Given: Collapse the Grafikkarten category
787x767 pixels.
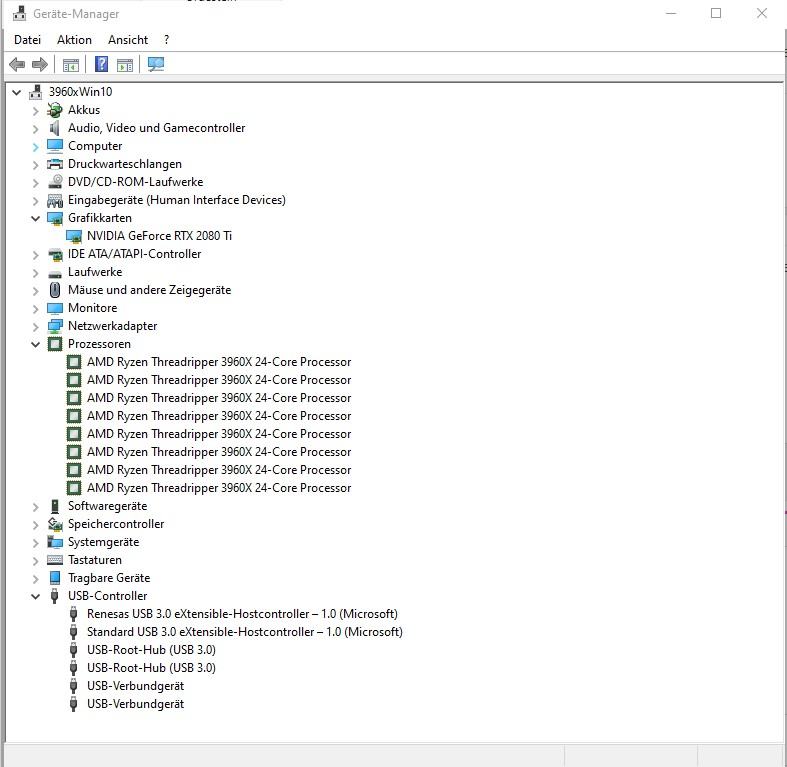Looking at the screenshot, I should pyautogui.click(x=36, y=218).
